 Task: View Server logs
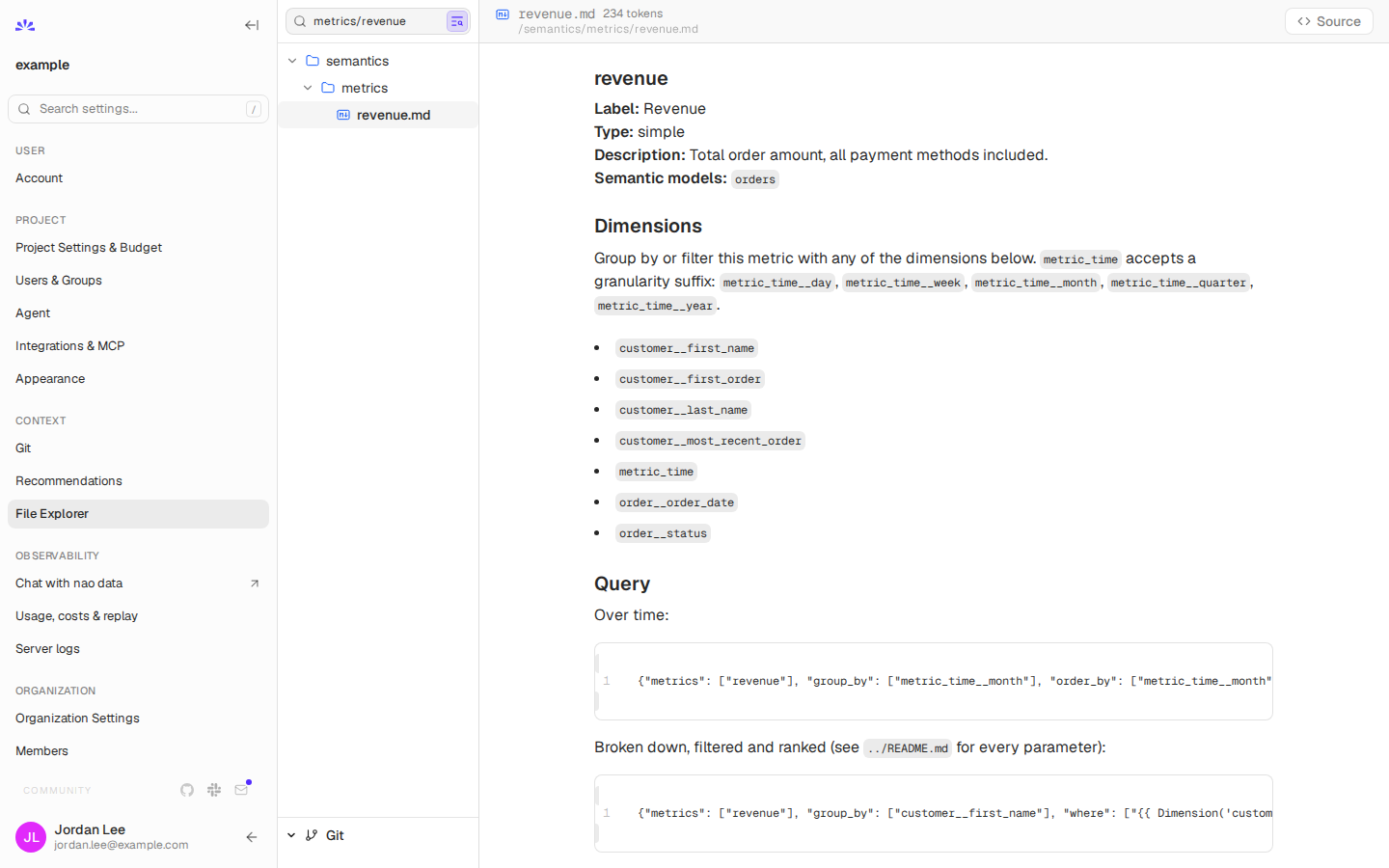pos(138,649)
